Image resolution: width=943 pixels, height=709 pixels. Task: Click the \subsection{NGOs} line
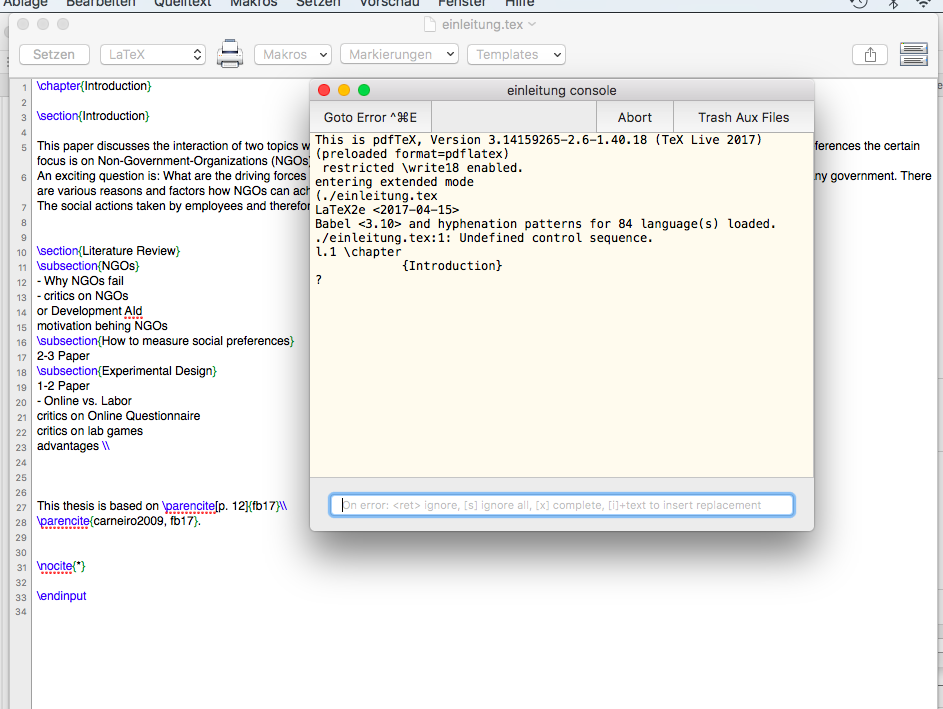[88, 266]
